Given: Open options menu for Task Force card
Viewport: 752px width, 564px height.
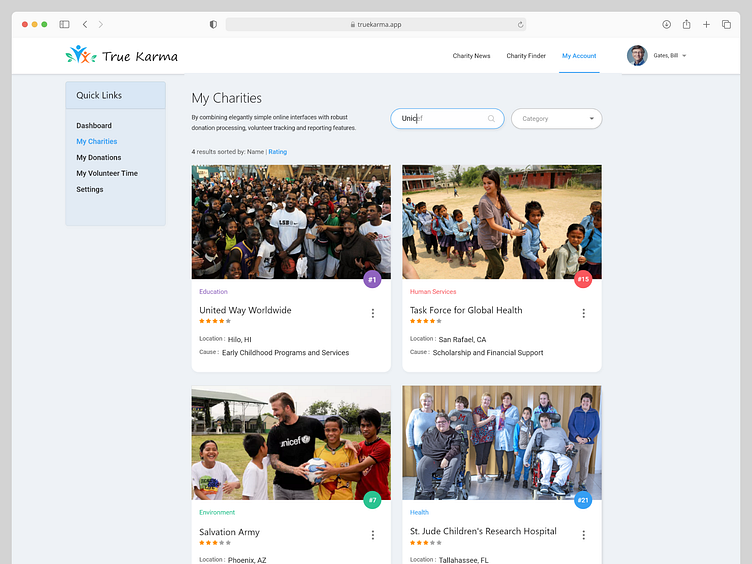Looking at the screenshot, I should (584, 313).
